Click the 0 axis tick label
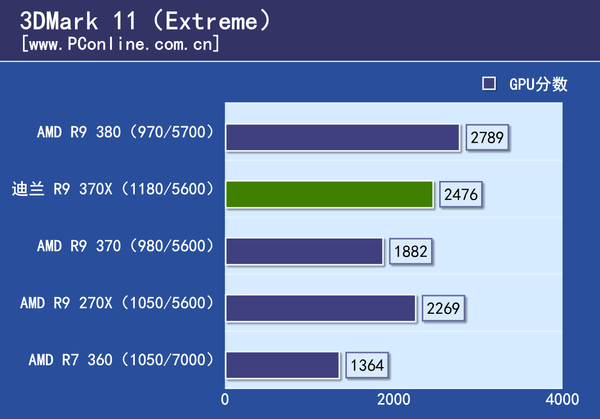 pos(225,399)
